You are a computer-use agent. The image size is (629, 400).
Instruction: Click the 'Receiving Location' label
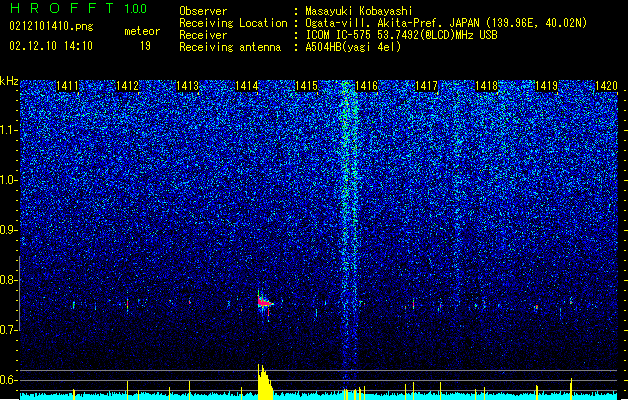click(x=233, y=23)
